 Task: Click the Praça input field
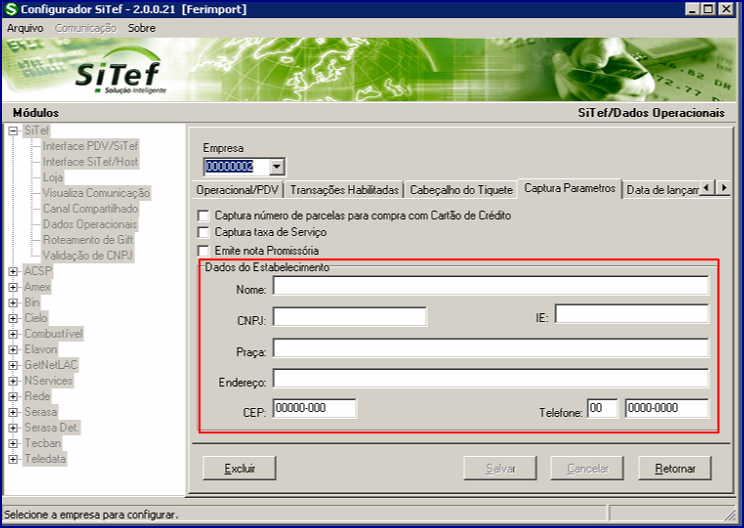coord(491,348)
